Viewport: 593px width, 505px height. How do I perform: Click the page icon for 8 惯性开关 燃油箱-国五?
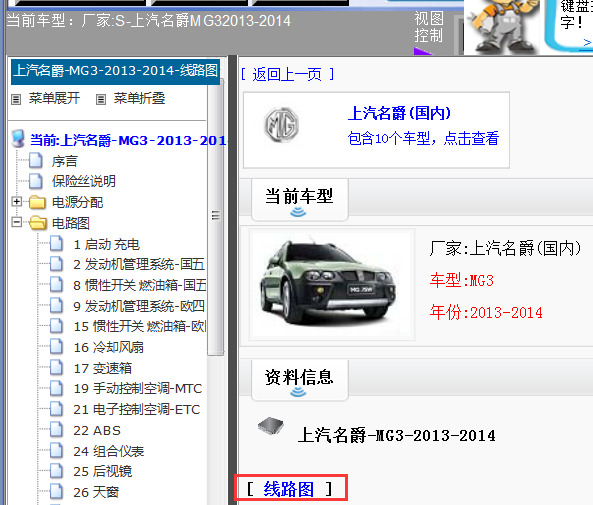(56, 284)
